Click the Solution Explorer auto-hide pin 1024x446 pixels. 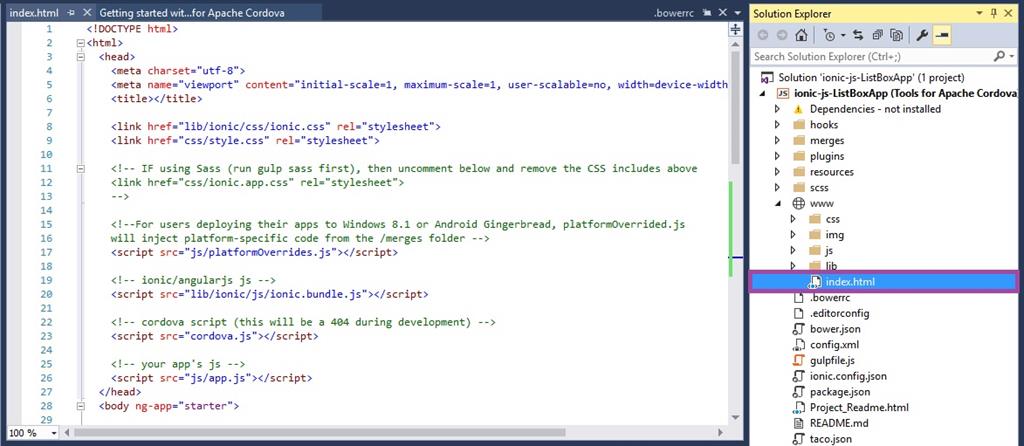click(993, 13)
